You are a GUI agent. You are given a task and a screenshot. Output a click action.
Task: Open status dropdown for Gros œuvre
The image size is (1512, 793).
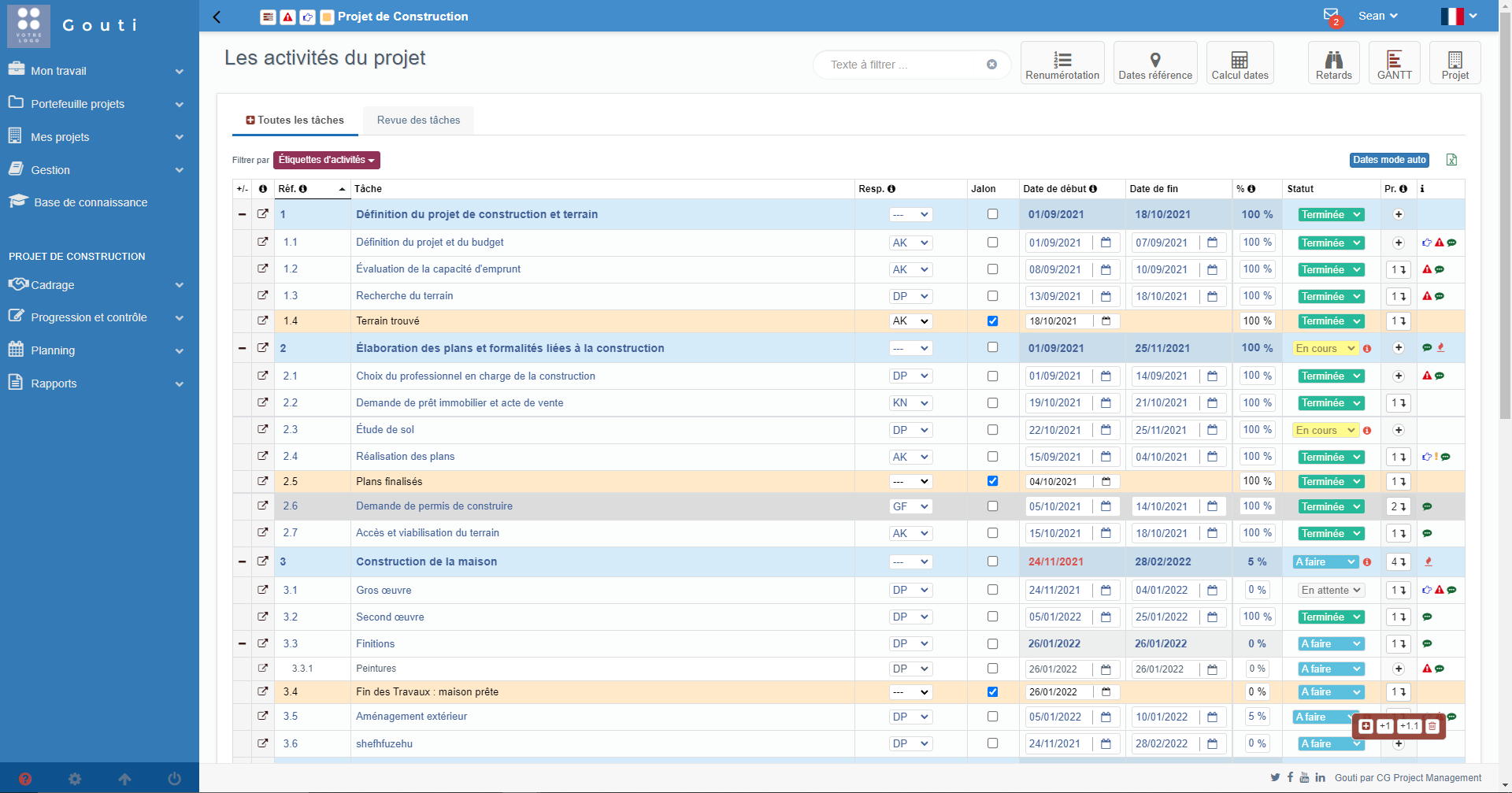tap(1331, 591)
